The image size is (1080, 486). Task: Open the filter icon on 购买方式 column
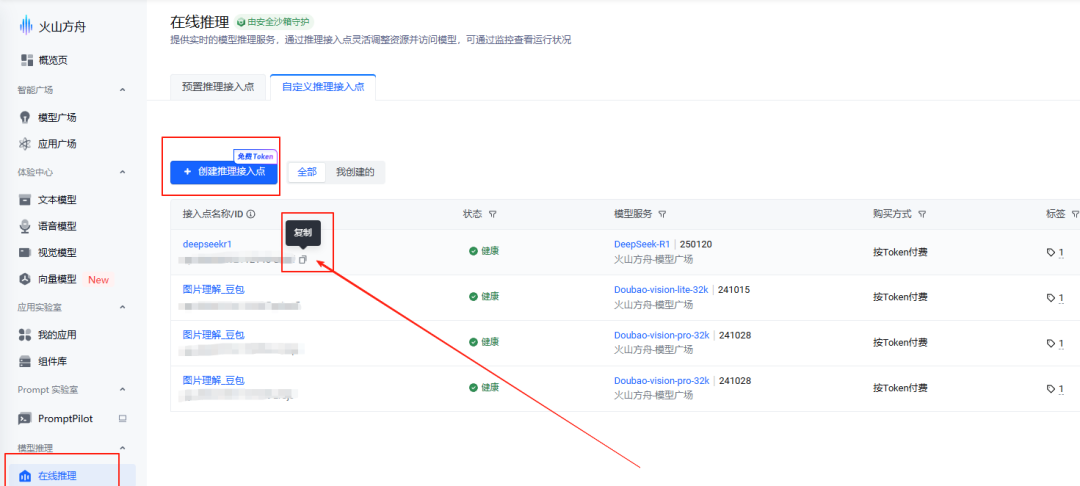(921, 214)
